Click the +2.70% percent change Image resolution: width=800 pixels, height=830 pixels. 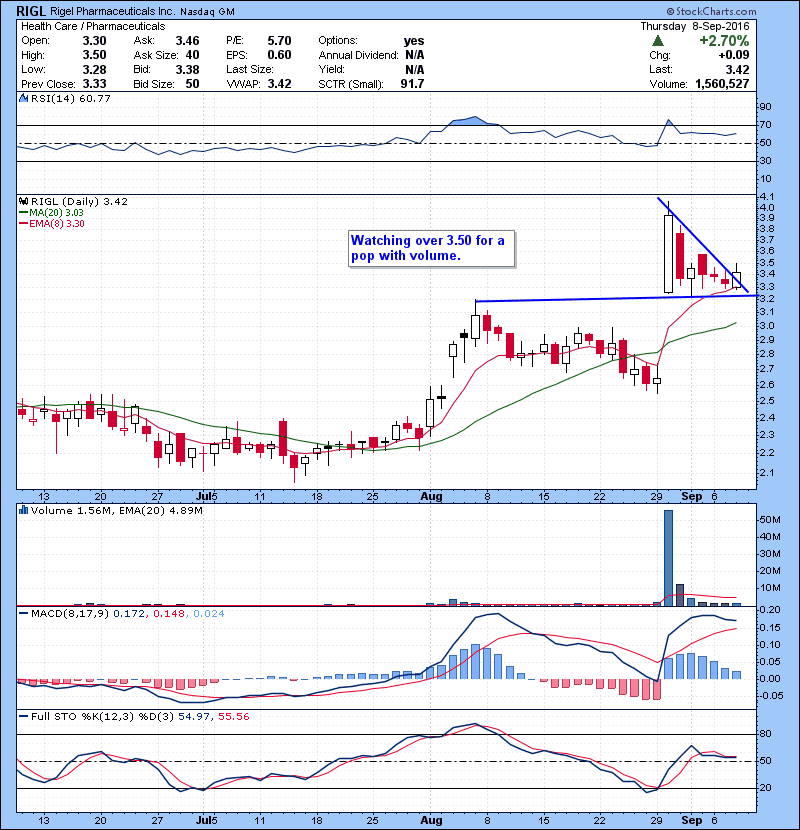(x=724, y=41)
